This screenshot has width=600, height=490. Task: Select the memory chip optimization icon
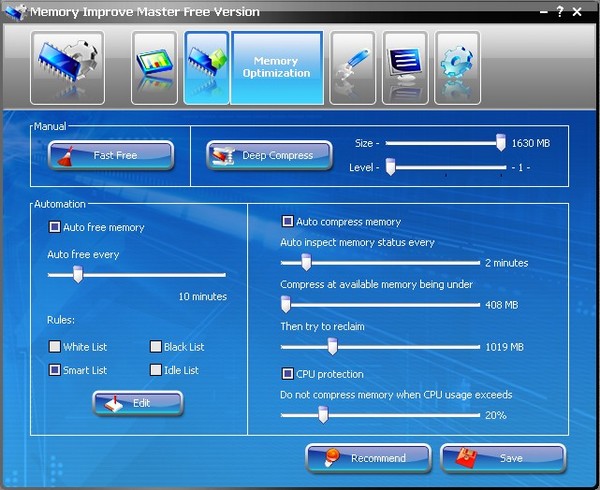(207, 68)
